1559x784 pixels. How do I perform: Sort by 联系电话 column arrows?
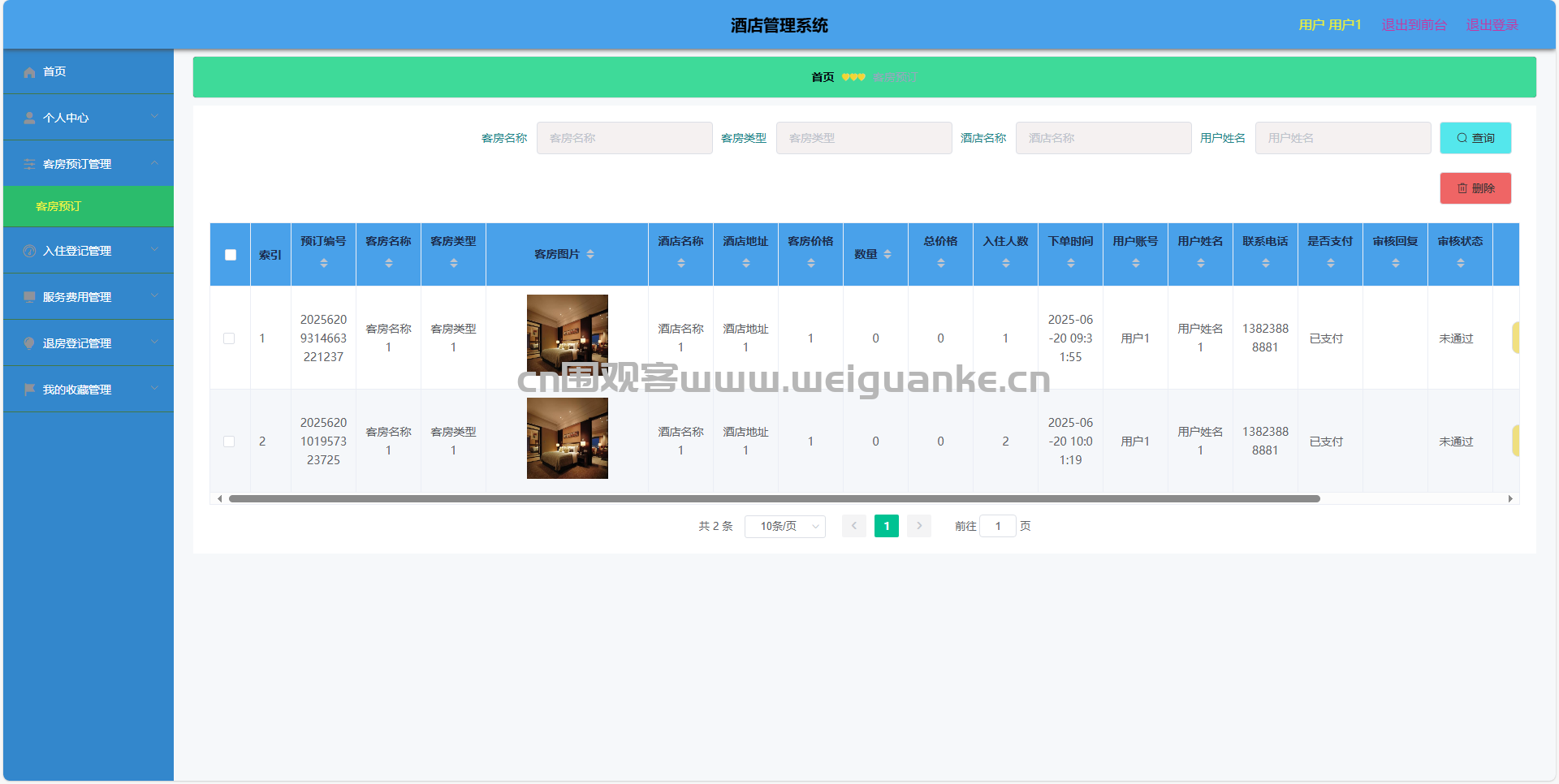1266,263
